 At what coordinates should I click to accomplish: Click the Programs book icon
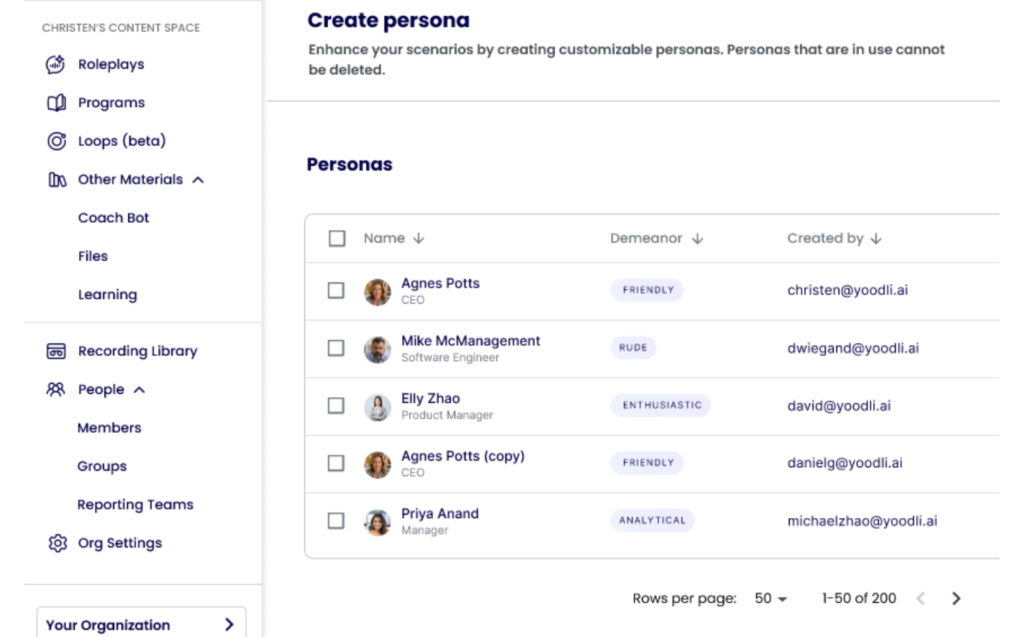(56, 103)
